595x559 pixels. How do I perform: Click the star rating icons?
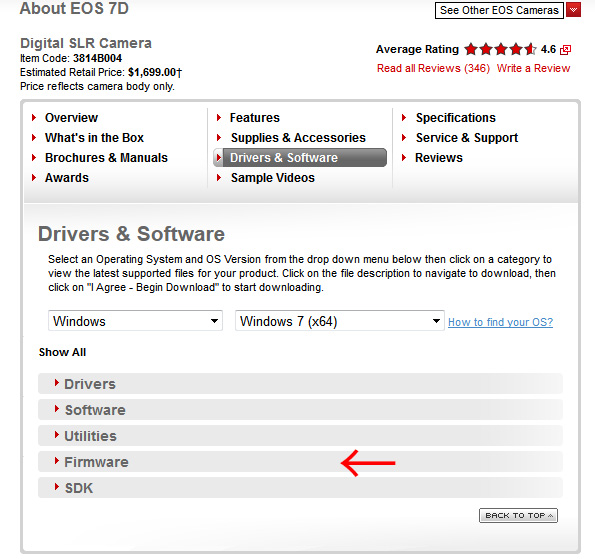click(500, 49)
